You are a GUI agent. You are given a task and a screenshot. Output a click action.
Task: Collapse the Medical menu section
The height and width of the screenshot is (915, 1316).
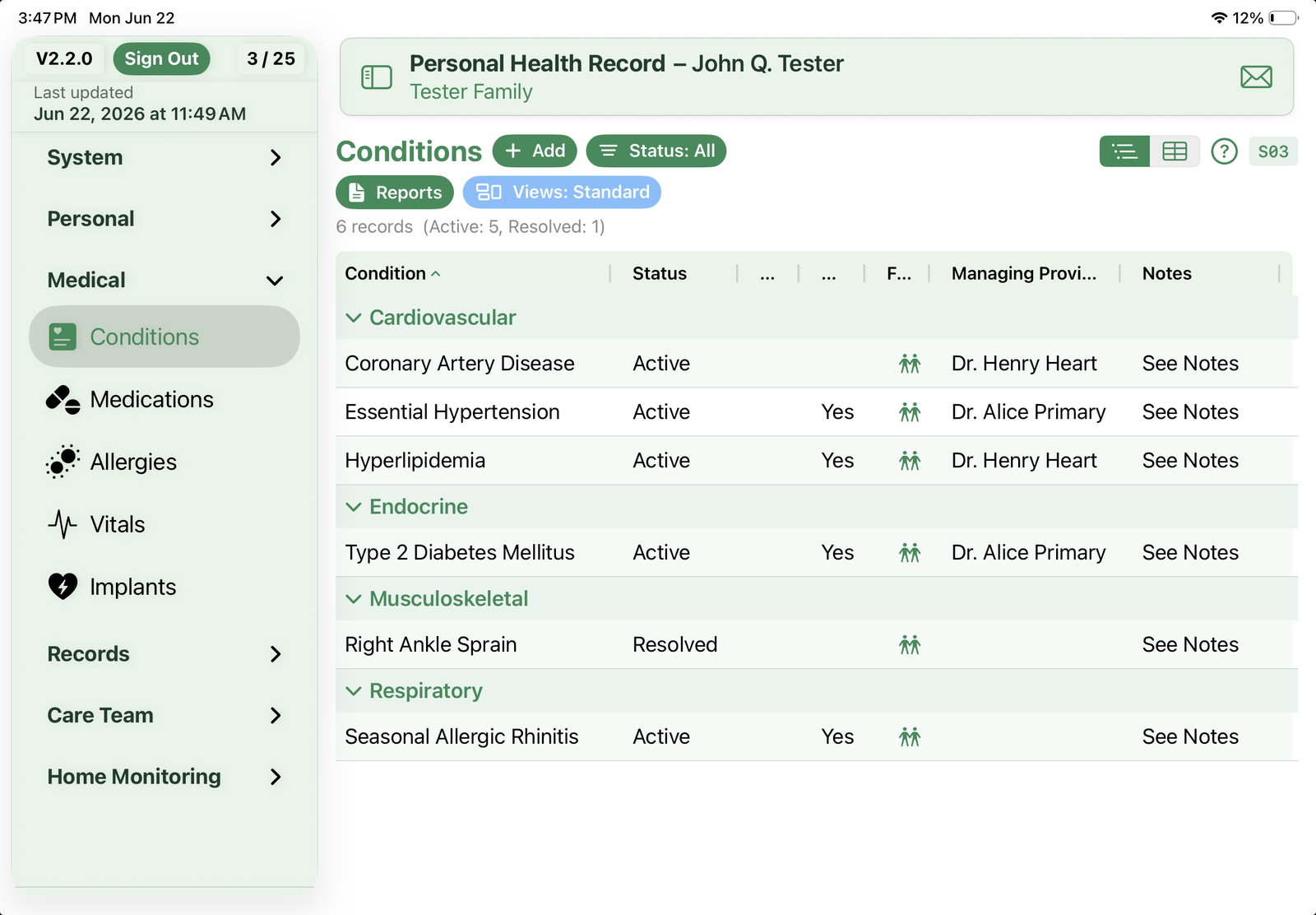click(x=164, y=280)
